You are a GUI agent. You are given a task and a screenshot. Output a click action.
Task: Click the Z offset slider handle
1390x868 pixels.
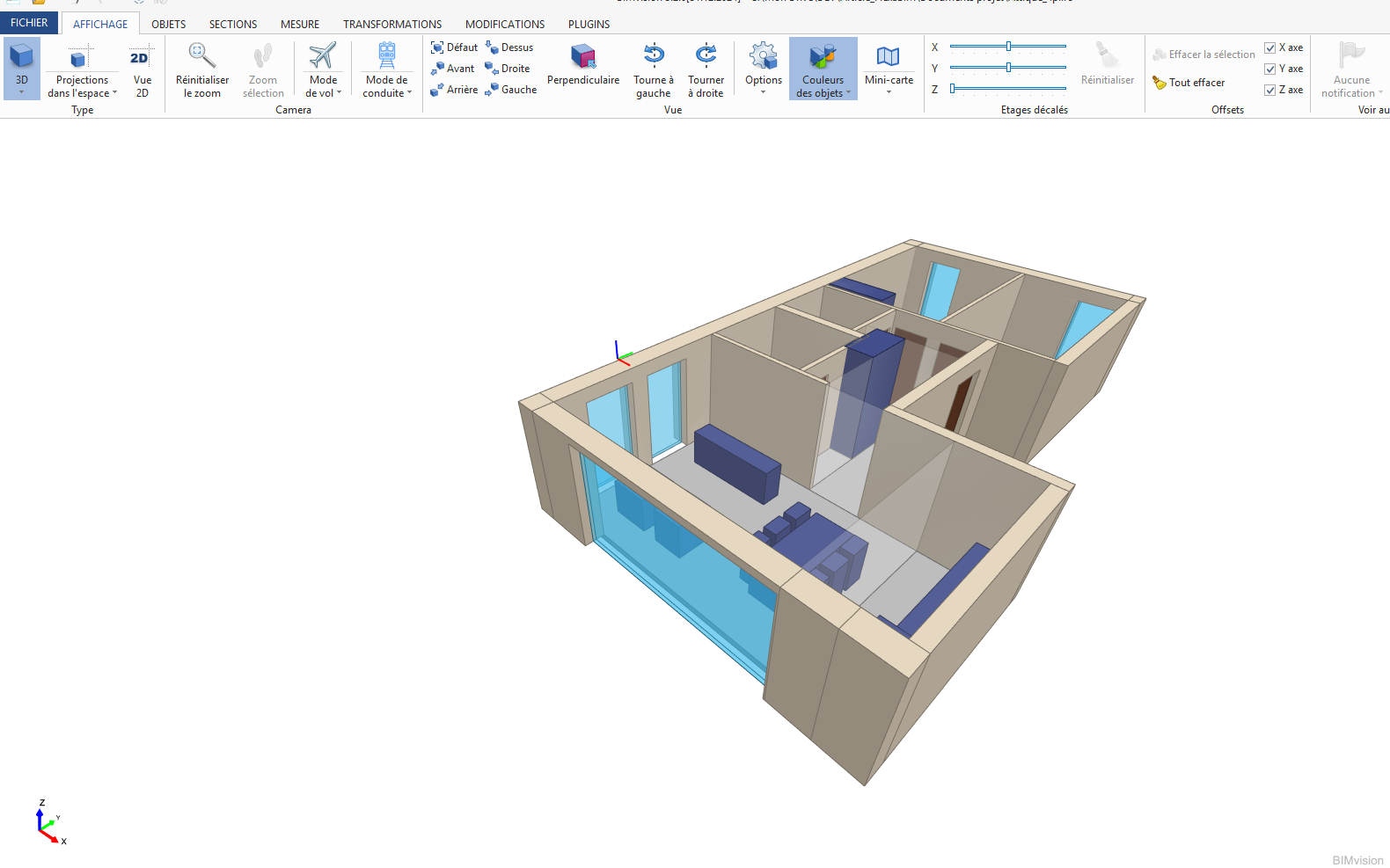click(952, 89)
